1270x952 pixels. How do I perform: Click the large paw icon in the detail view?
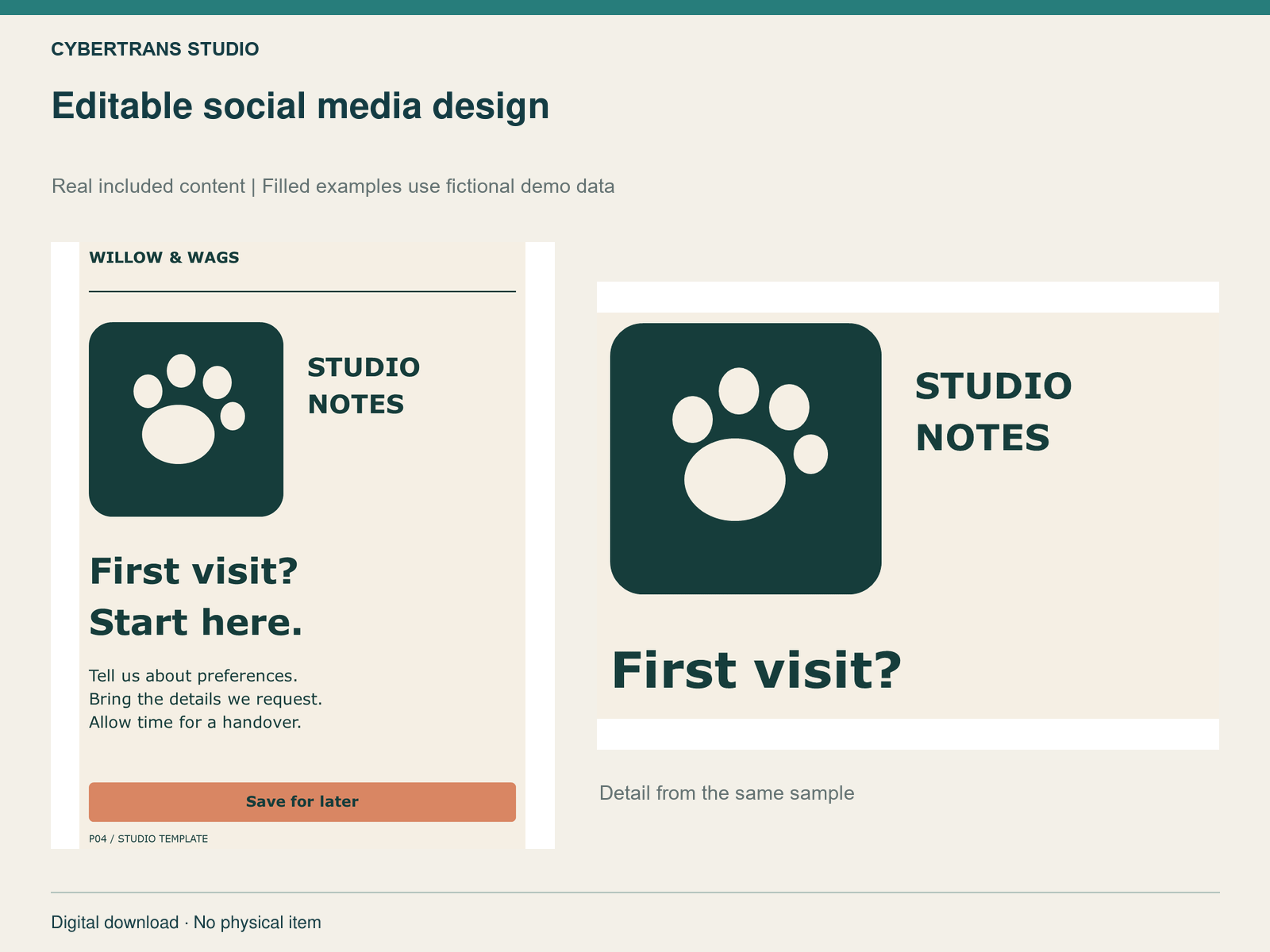(x=745, y=459)
